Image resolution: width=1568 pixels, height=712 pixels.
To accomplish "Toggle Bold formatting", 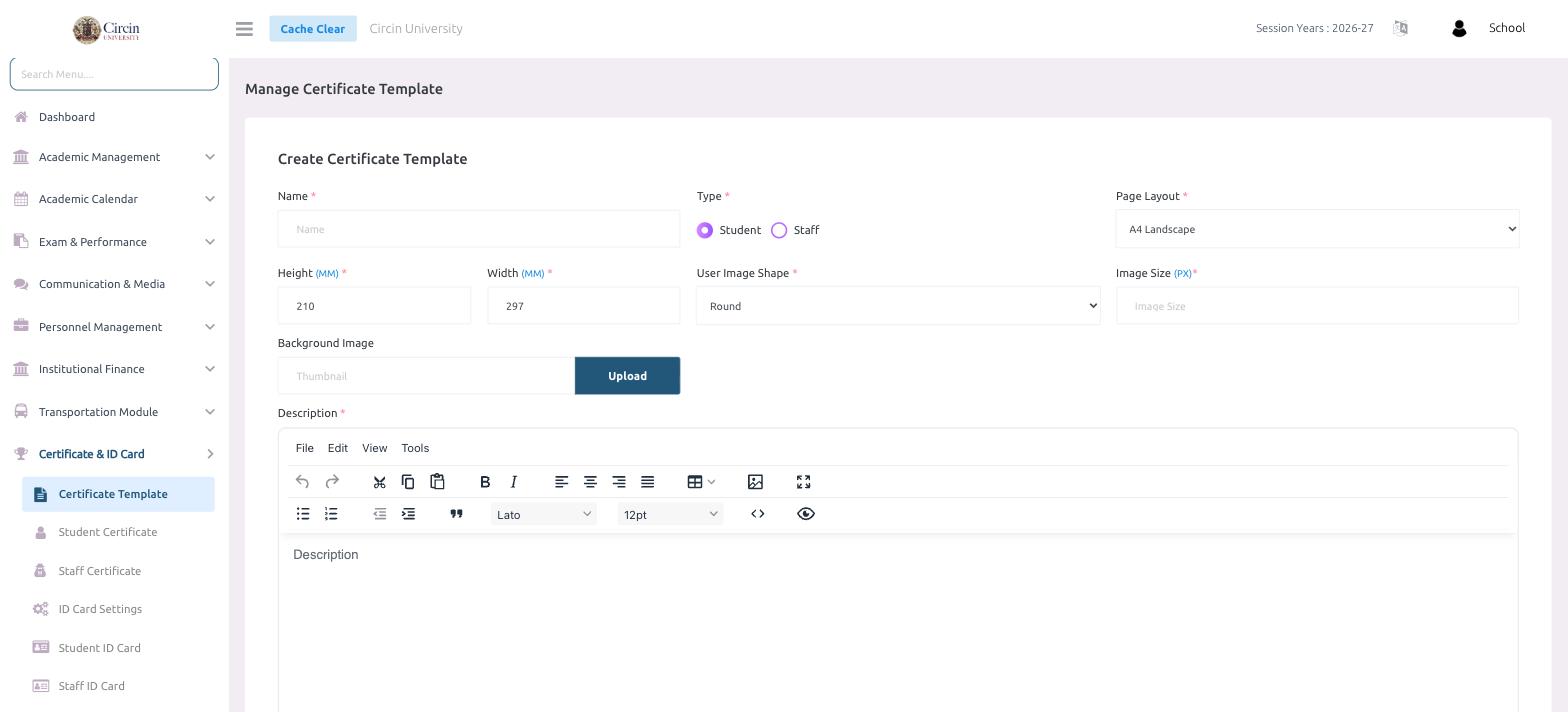I will (x=485, y=482).
